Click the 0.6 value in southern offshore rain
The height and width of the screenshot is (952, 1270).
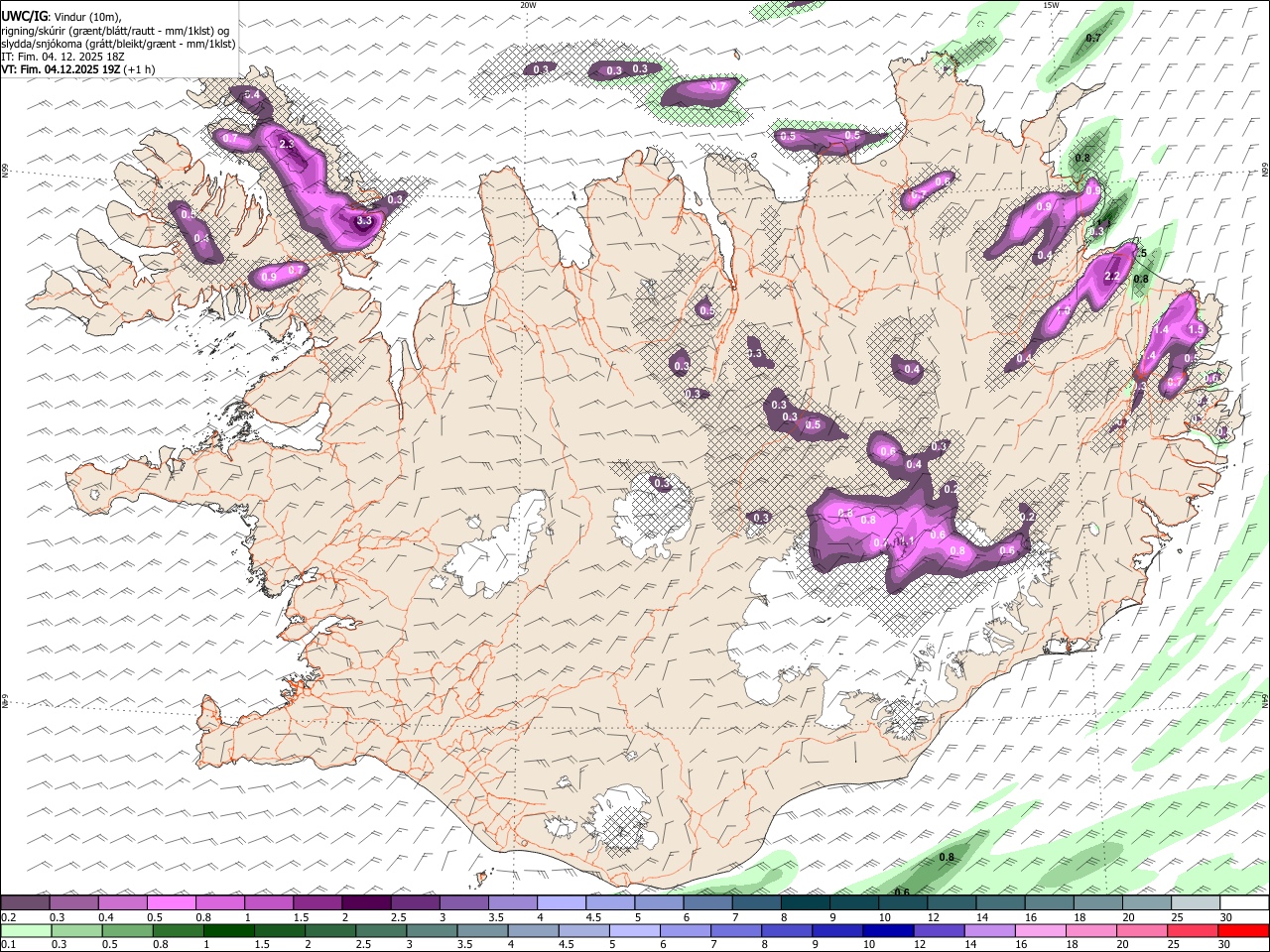902,892
